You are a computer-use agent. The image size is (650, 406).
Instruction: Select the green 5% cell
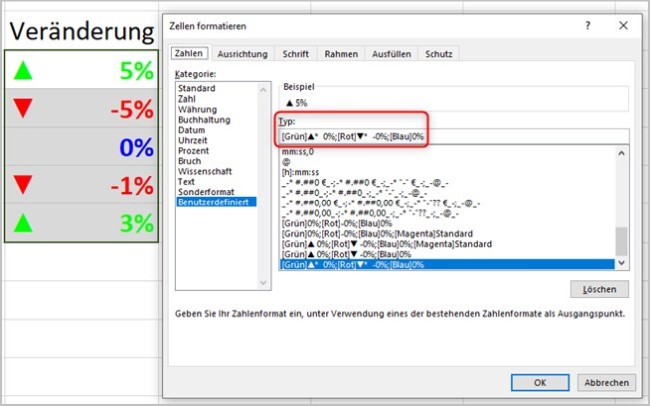tap(82, 70)
